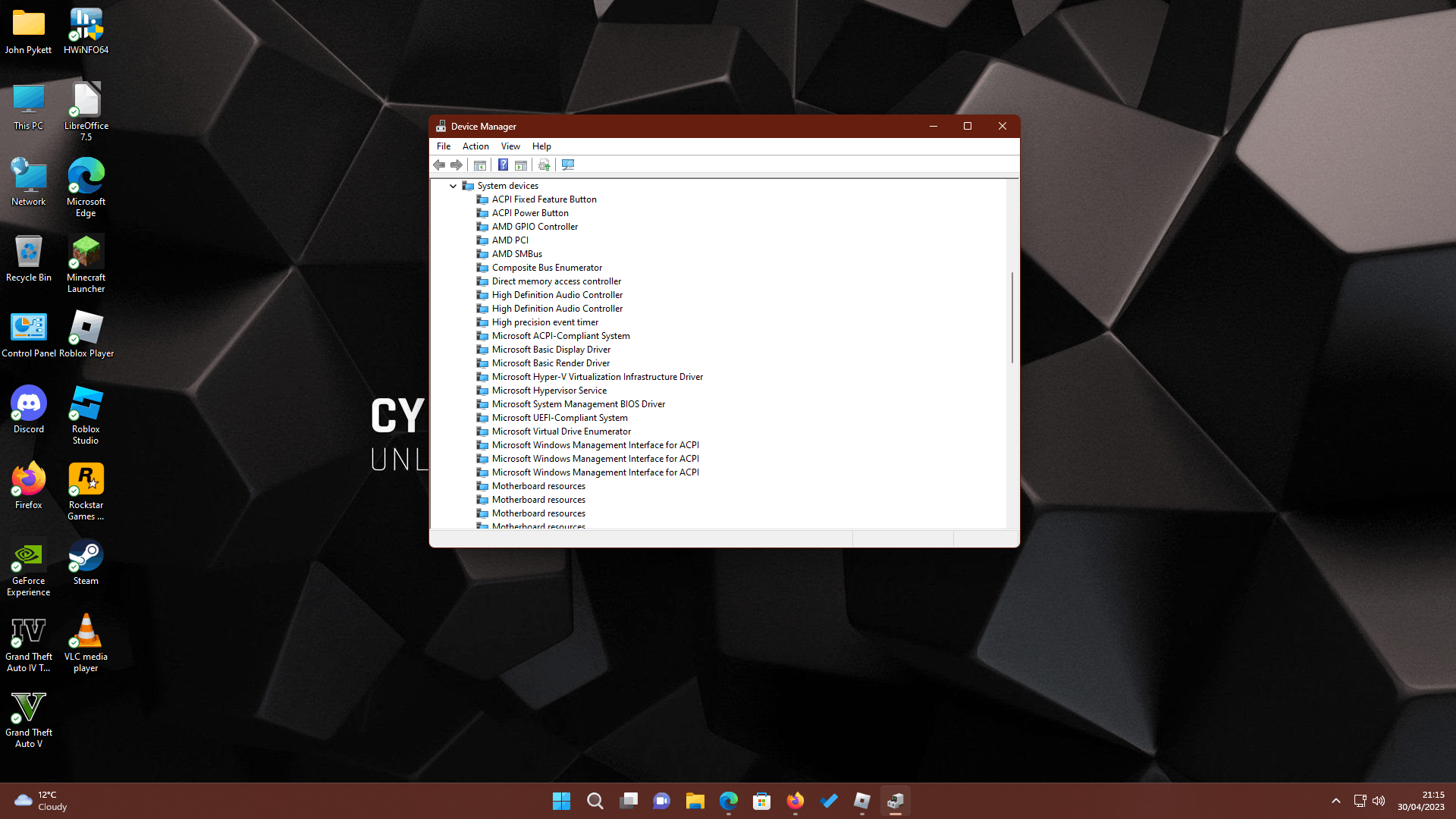Click Scan for hardware changes icon

pyautogui.click(x=568, y=165)
